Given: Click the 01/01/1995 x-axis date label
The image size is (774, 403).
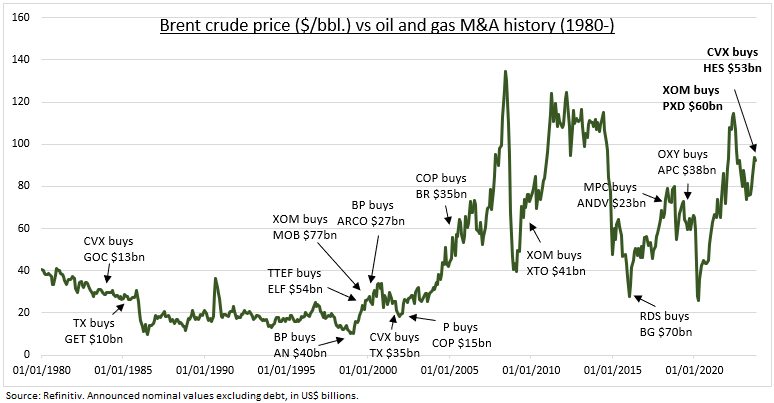Looking at the screenshot, I should (x=286, y=370).
